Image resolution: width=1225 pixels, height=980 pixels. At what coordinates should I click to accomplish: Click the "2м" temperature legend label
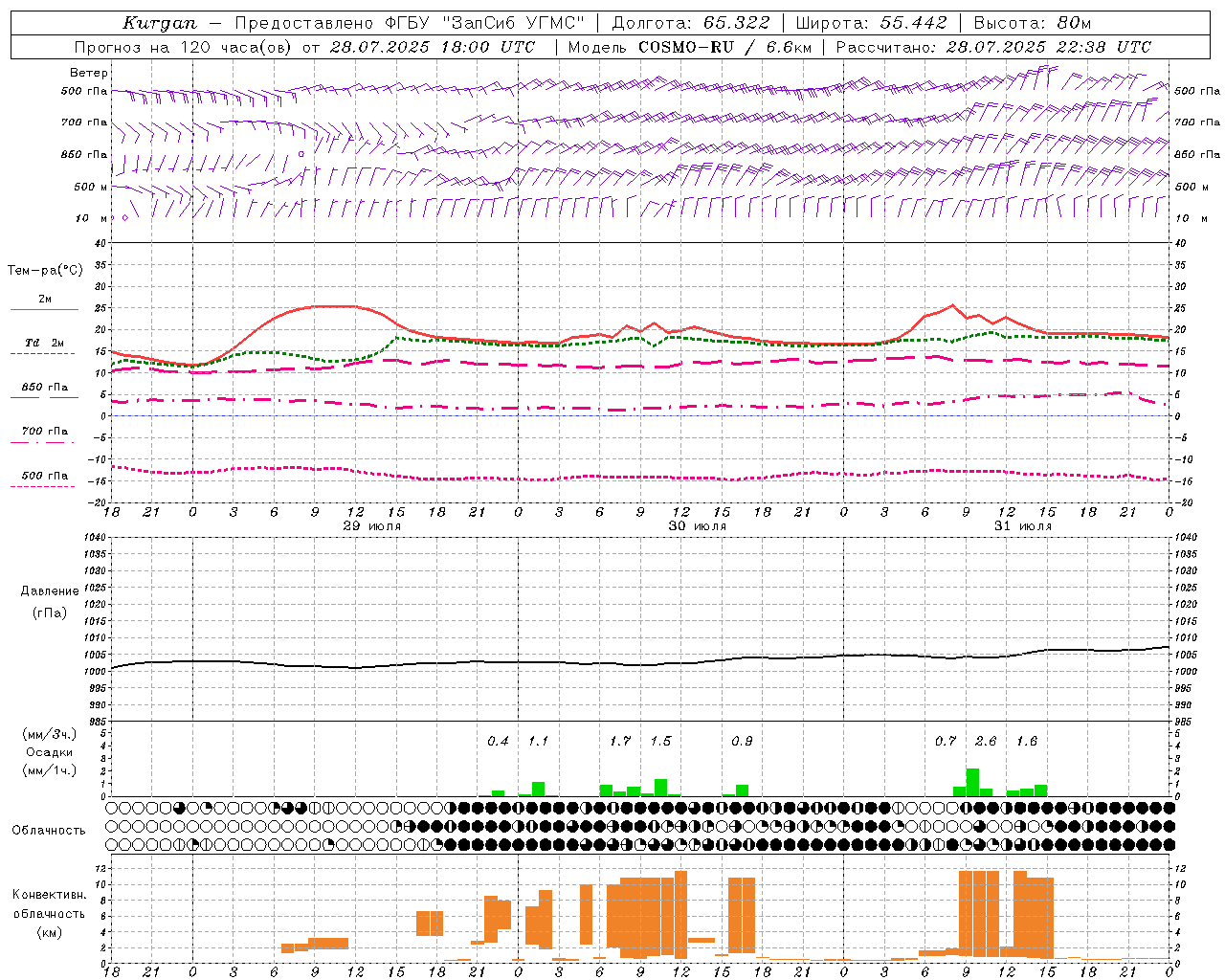click(45, 299)
